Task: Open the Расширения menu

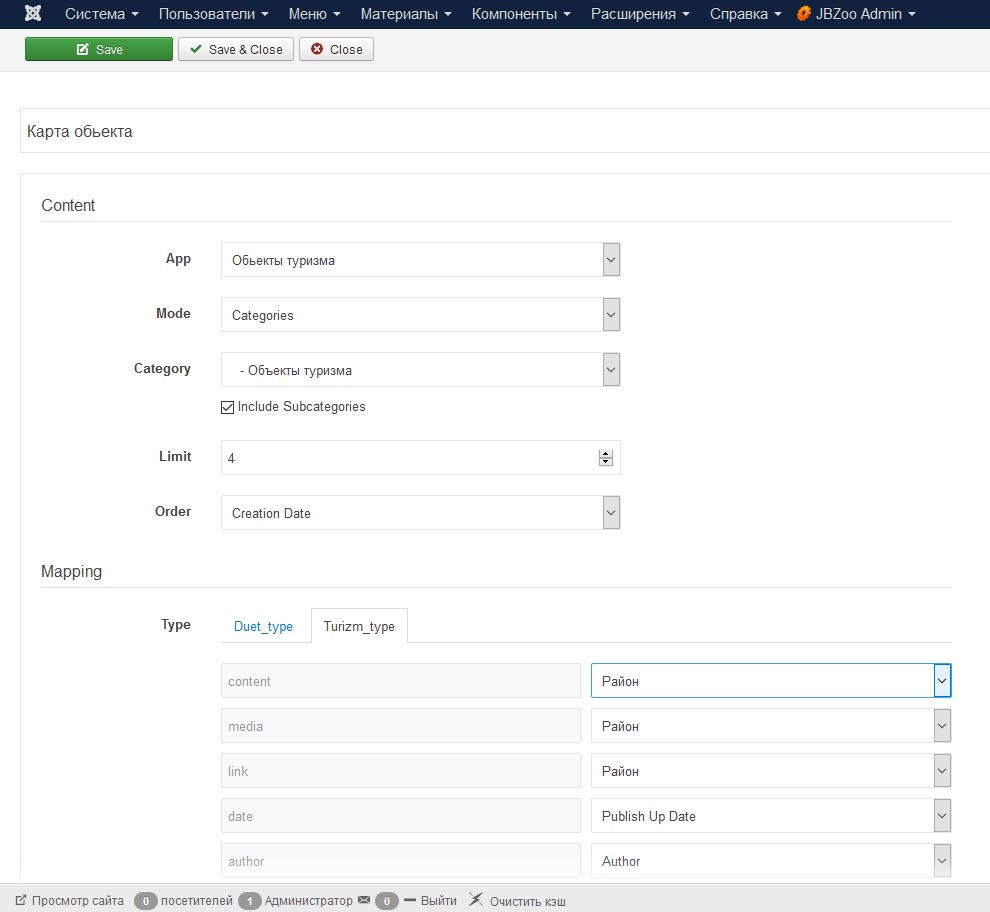Action: pos(640,14)
